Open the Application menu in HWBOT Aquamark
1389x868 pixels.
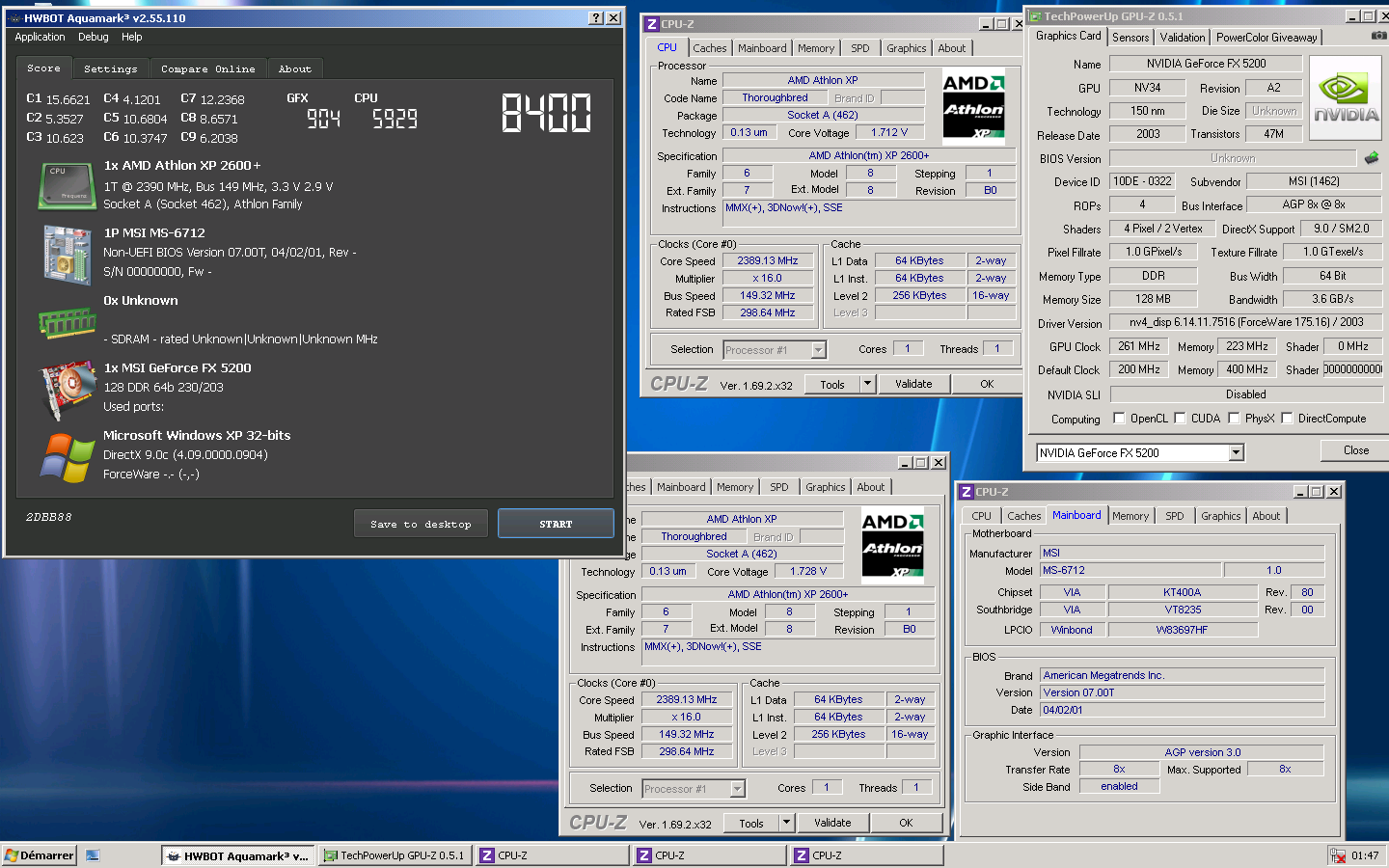[40, 37]
